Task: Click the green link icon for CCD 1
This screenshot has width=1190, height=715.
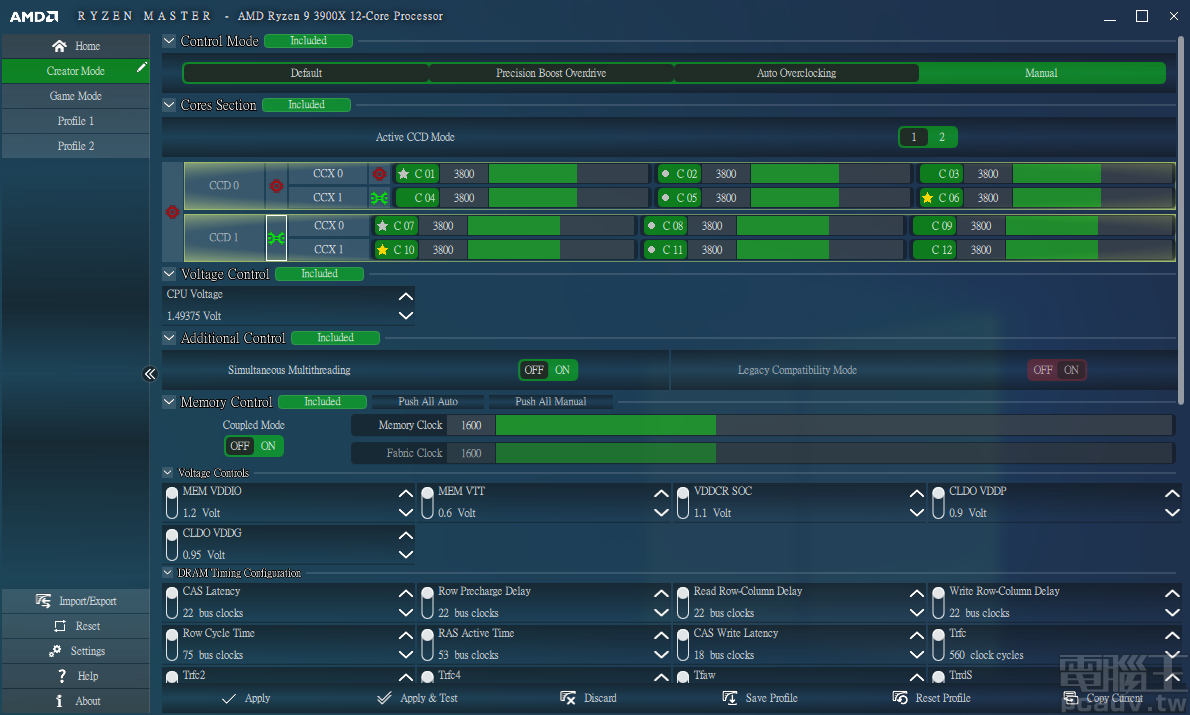Action: 276,238
